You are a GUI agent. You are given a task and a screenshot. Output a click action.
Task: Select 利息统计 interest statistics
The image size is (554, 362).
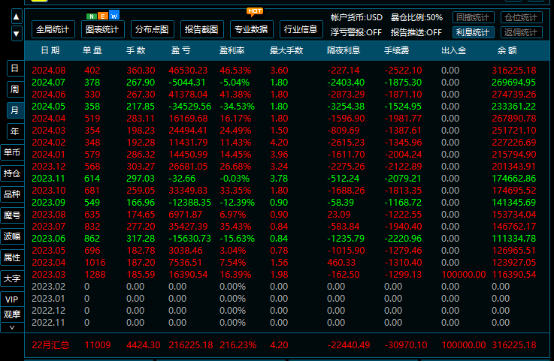coord(473,32)
